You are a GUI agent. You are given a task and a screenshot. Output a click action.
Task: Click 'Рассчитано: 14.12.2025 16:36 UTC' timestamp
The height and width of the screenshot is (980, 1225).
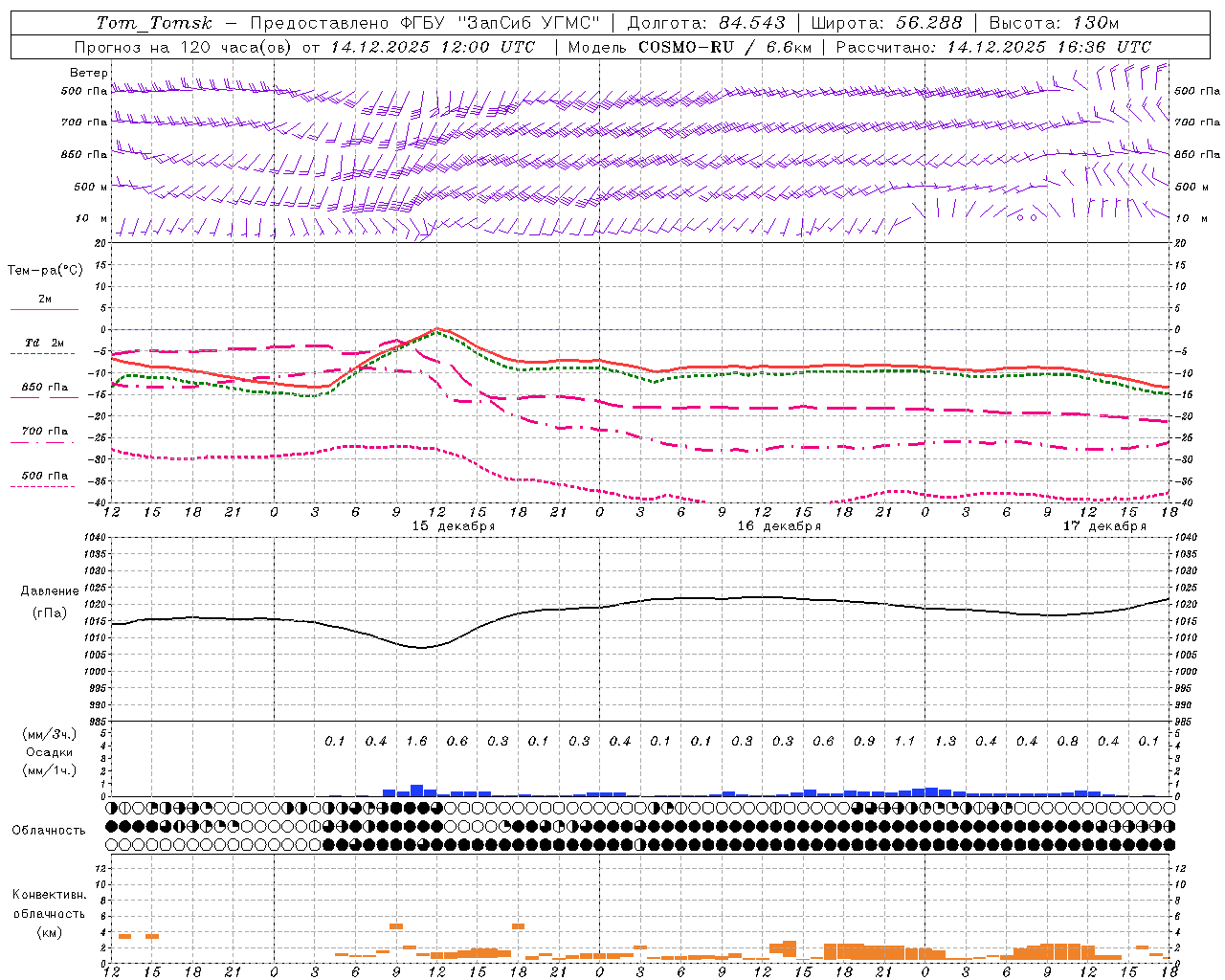(x=993, y=47)
